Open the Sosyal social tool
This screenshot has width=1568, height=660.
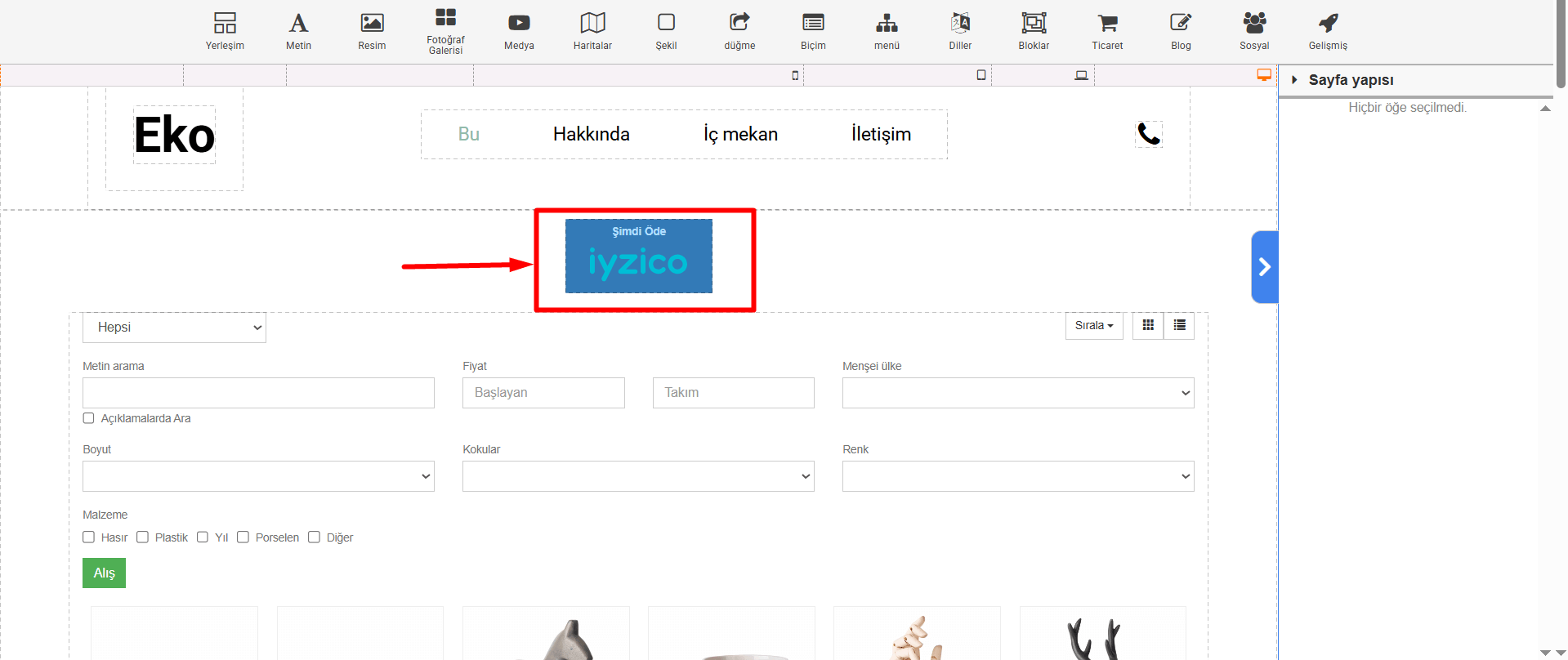tap(1254, 31)
